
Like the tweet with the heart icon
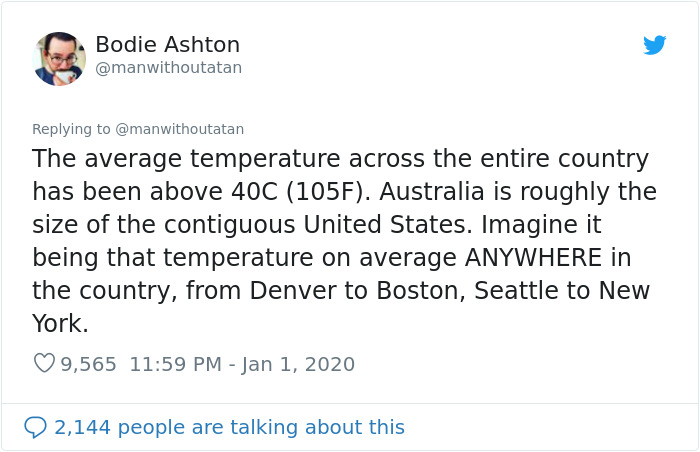tap(44, 364)
